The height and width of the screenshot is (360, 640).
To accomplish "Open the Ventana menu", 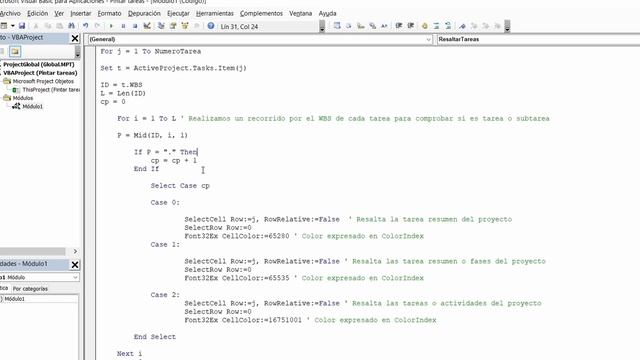I will 300,13.
